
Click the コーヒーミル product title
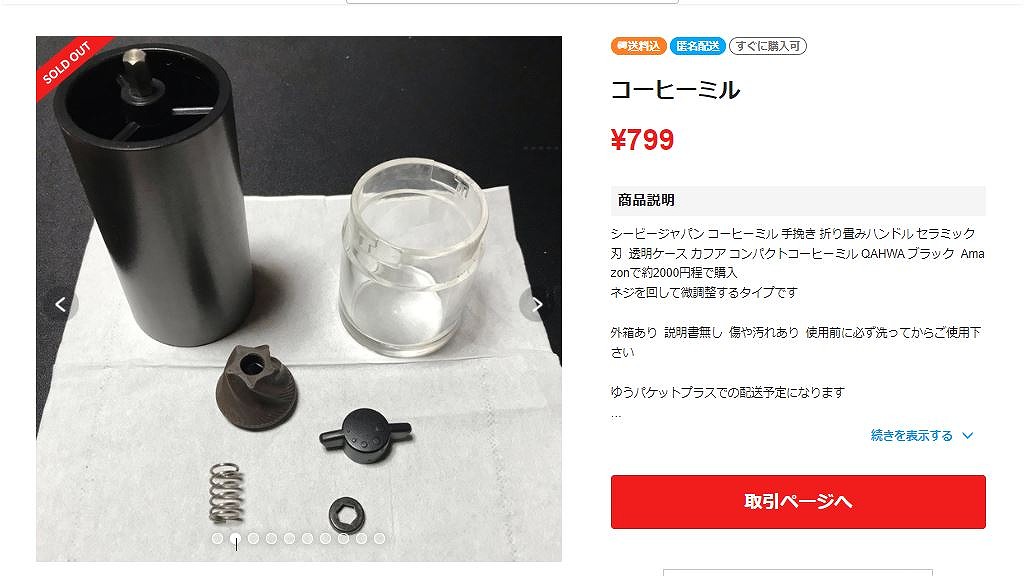[675, 90]
